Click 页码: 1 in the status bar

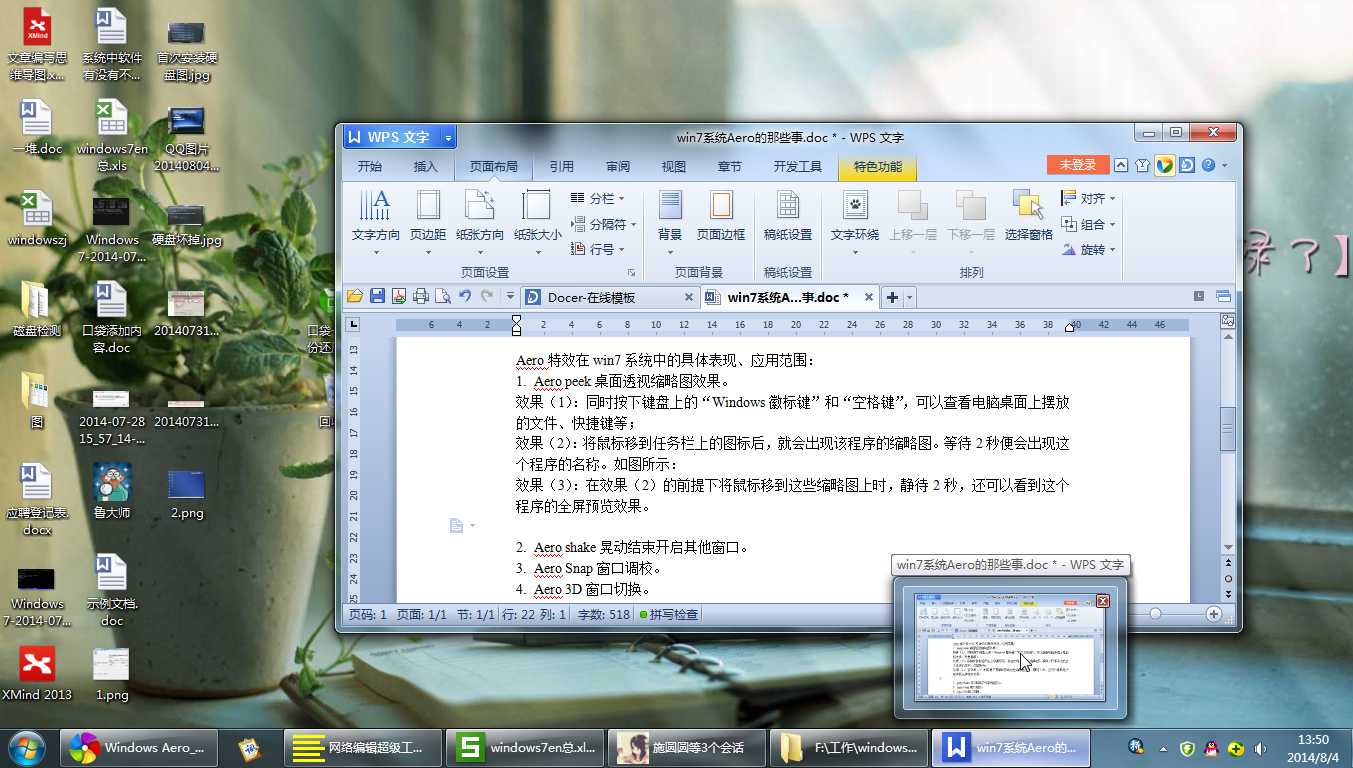point(368,614)
